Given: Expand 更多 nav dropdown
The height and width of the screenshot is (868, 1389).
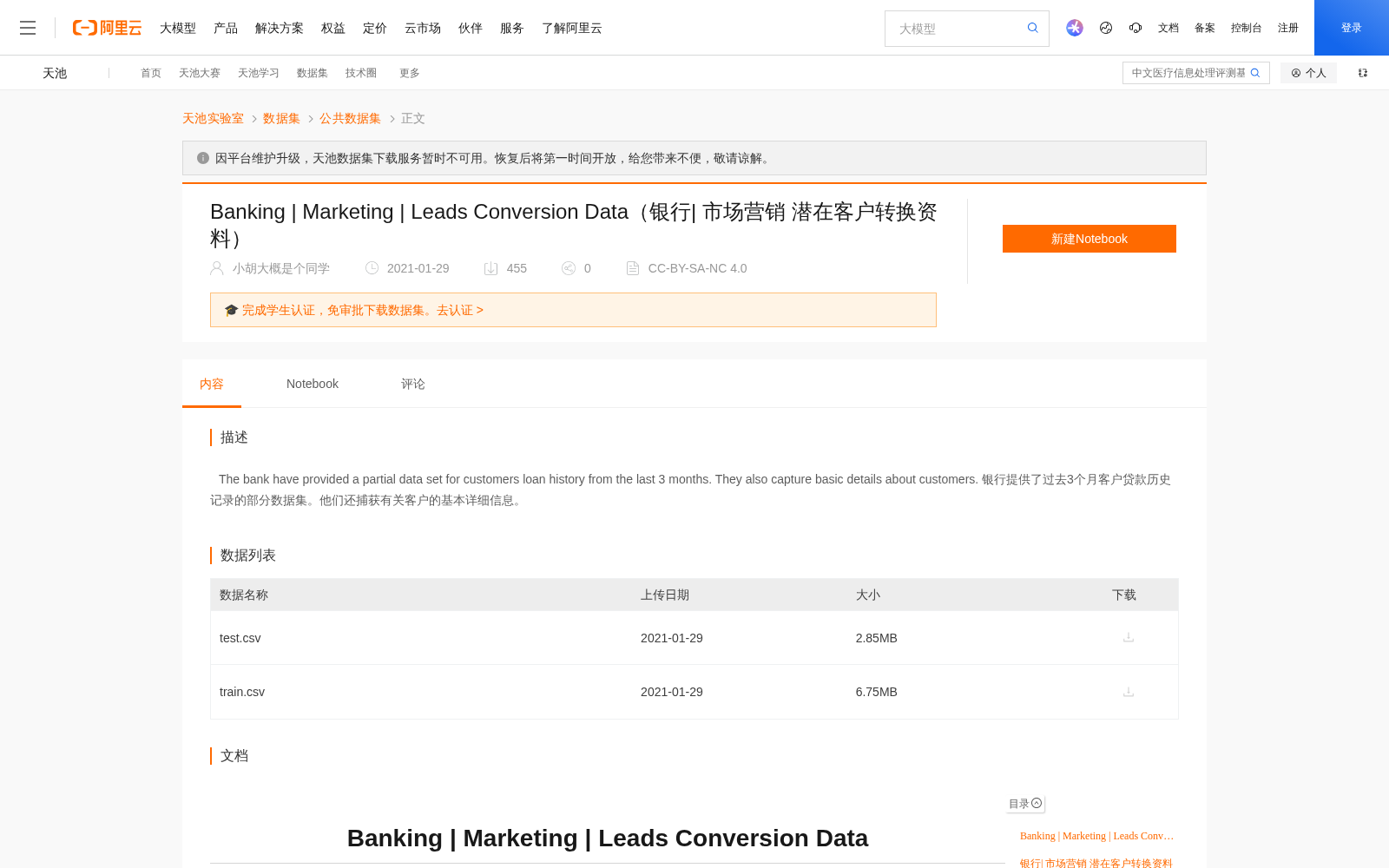Looking at the screenshot, I should tap(410, 73).
